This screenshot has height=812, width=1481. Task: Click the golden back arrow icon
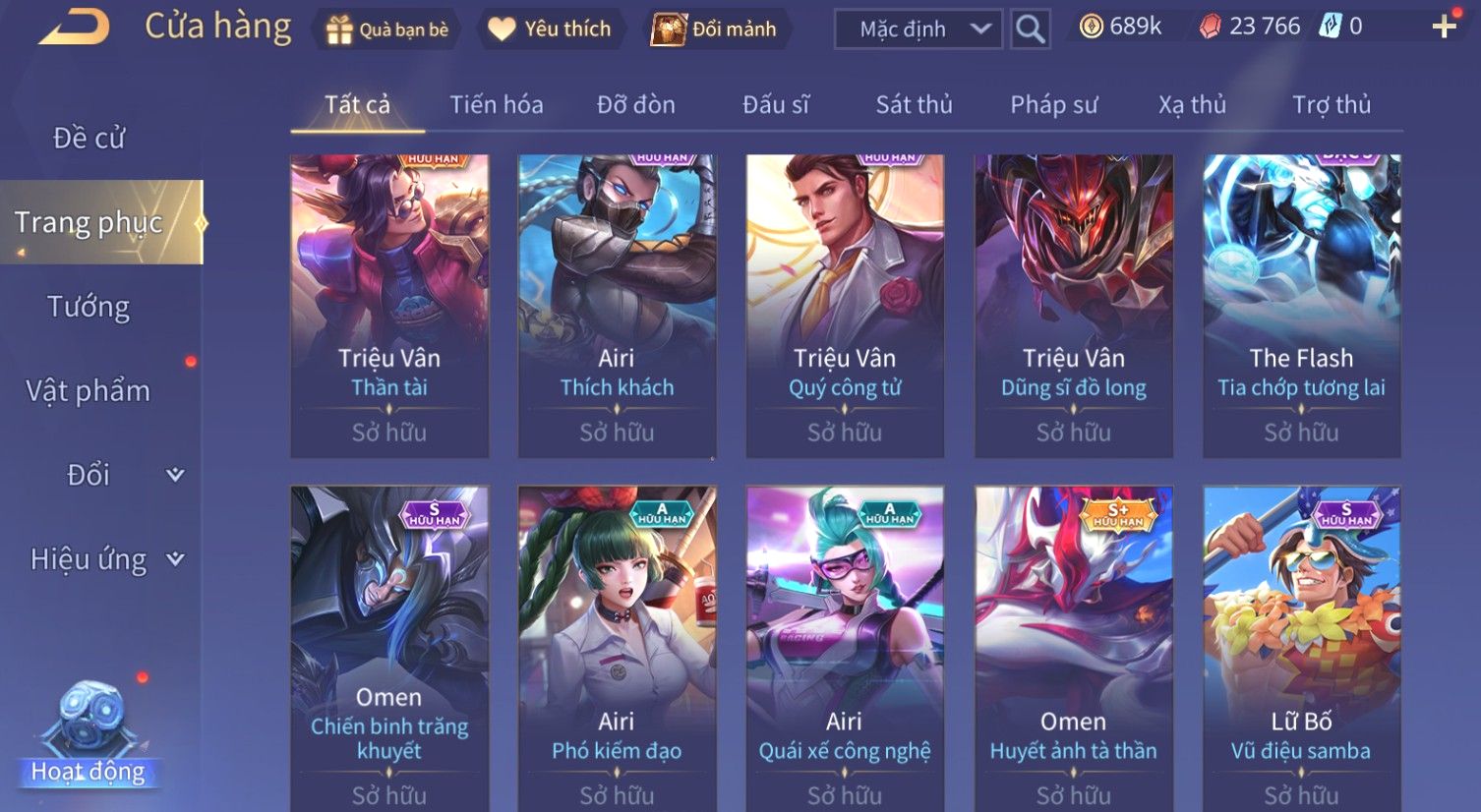[x=74, y=28]
